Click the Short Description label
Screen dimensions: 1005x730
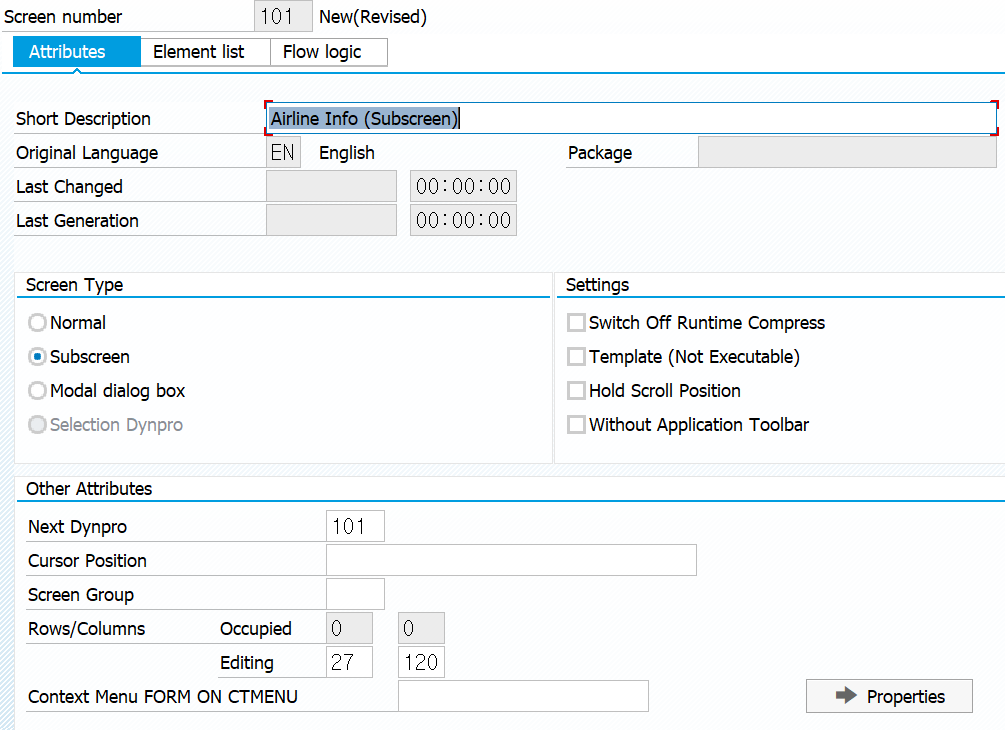(83, 119)
